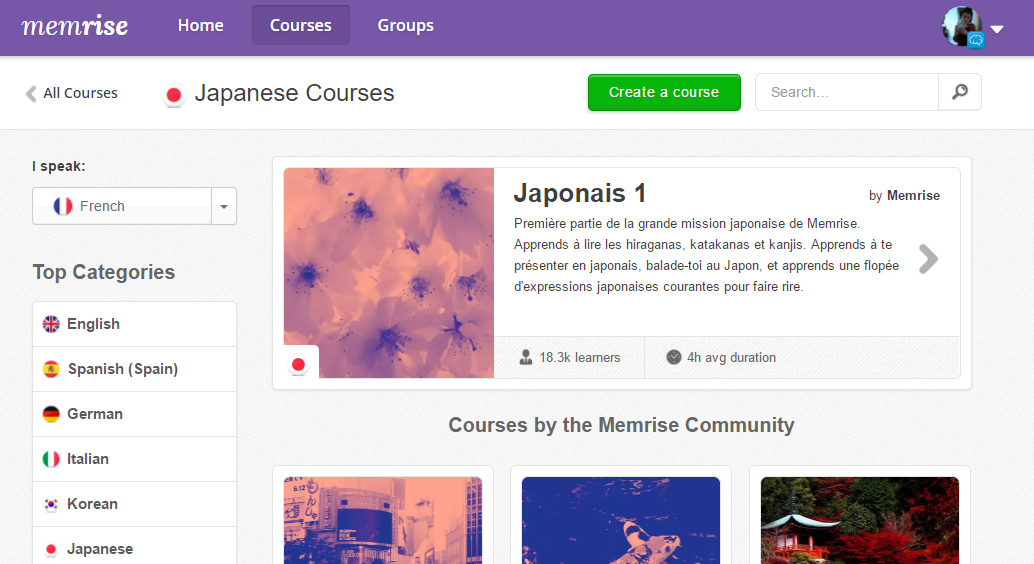
Task: Click the All Courses link
Action: tap(80, 94)
